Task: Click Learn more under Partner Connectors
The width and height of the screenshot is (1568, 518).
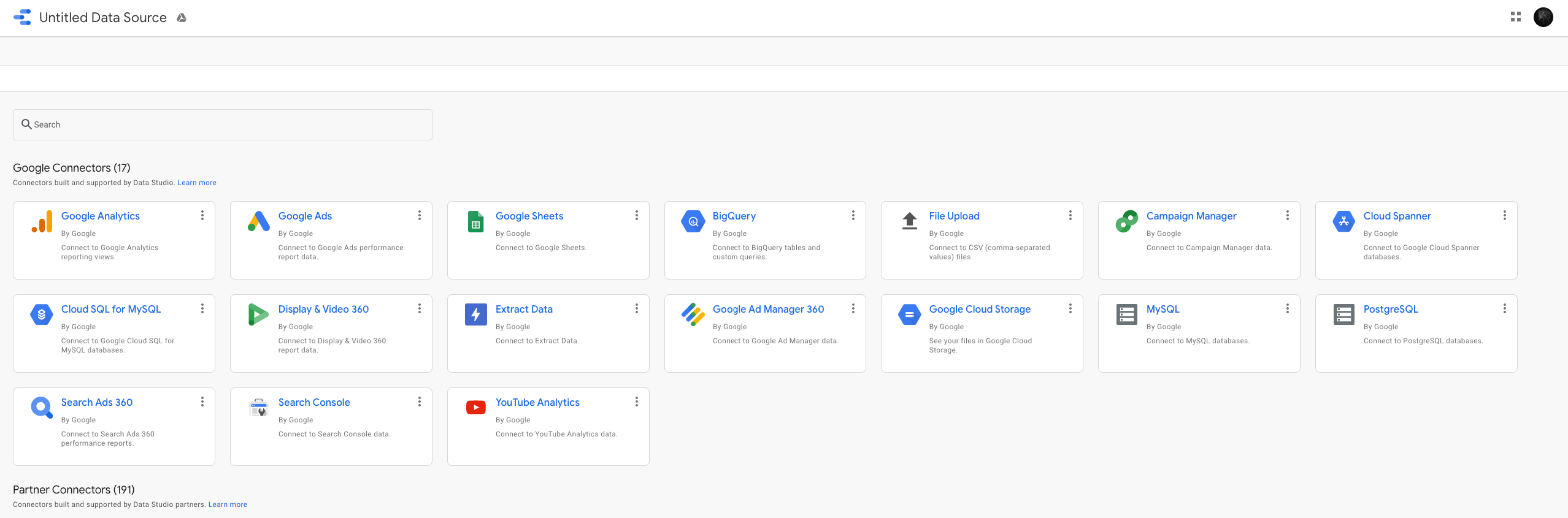Action: coord(228,505)
